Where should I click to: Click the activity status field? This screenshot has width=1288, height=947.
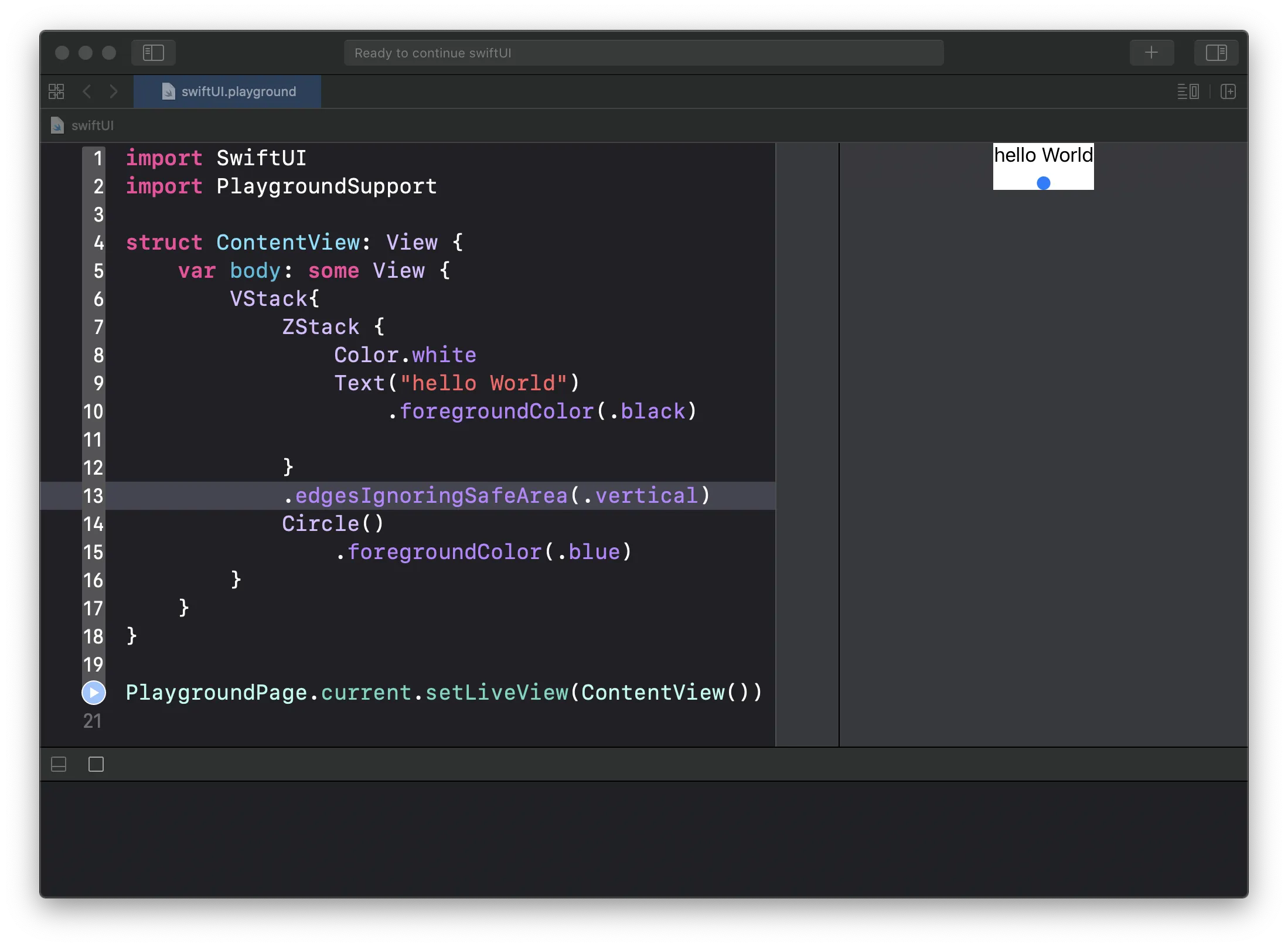tap(643, 53)
